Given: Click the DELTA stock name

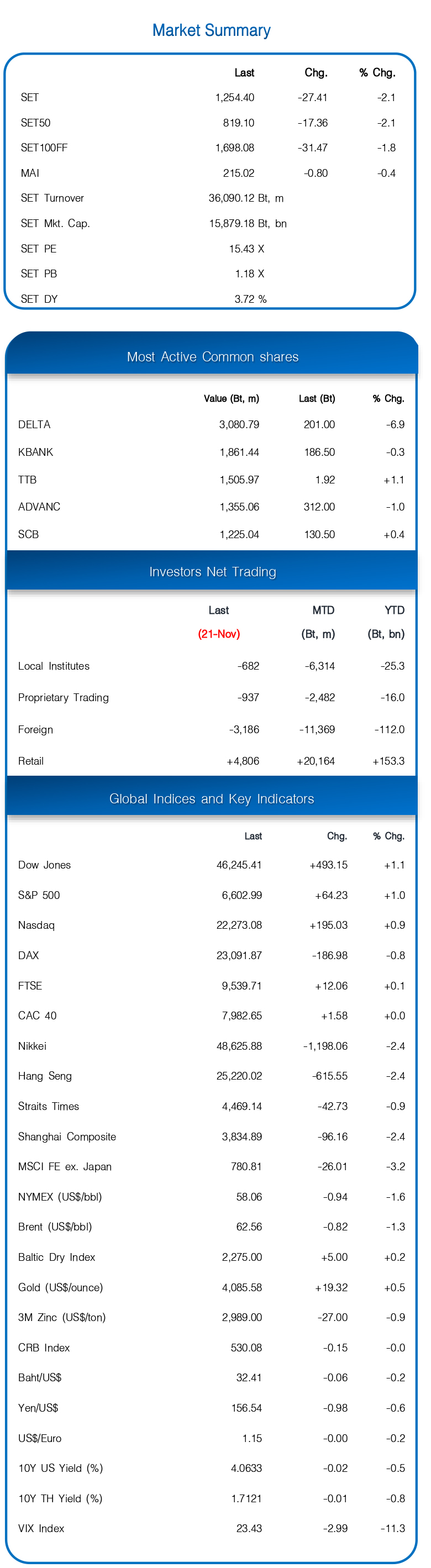Looking at the screenshot, I should coord(34,424).
